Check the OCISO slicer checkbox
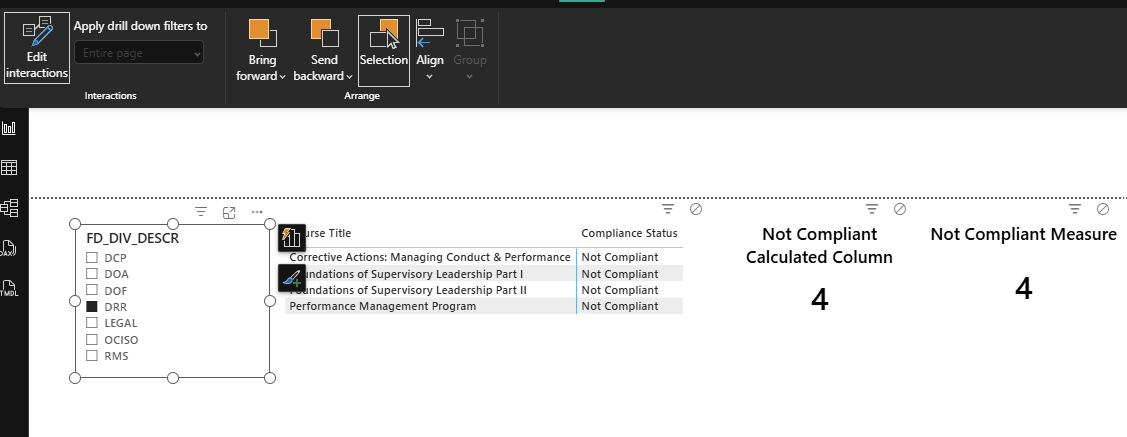1127x437 pixels. (x=92, y=339)
